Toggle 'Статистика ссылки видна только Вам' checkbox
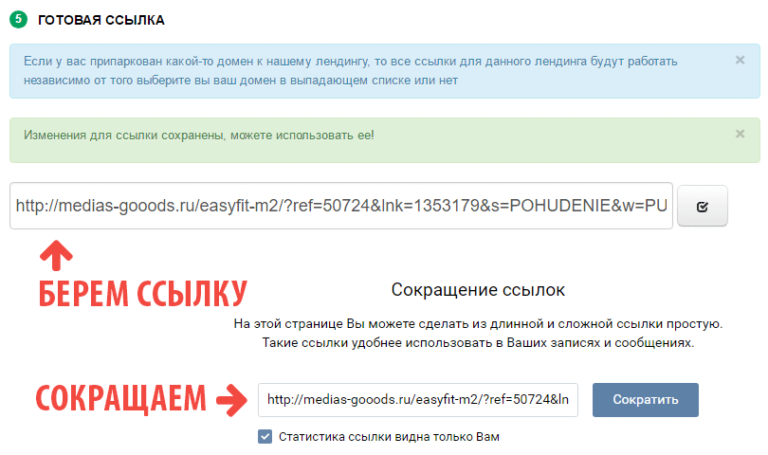The height and width of the screenshot is (455, 768). pyautogui.click(x=265, y=436)
